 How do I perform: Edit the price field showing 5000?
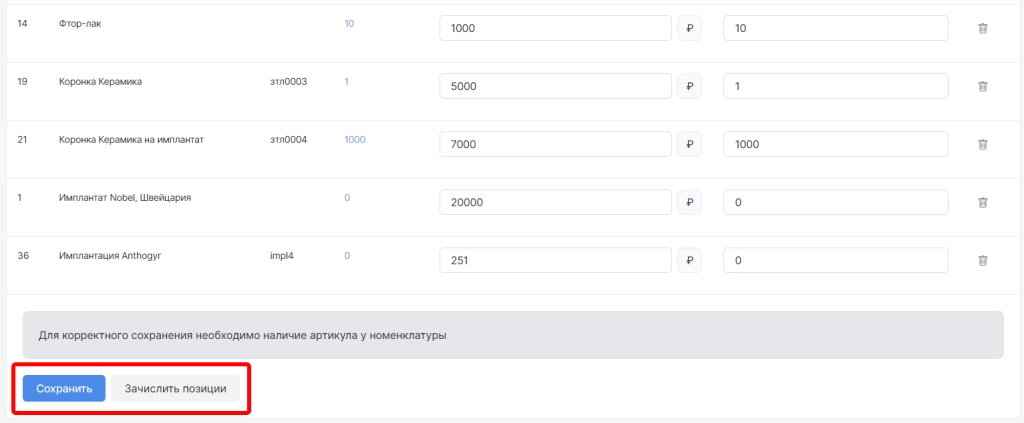coord(555,87)
